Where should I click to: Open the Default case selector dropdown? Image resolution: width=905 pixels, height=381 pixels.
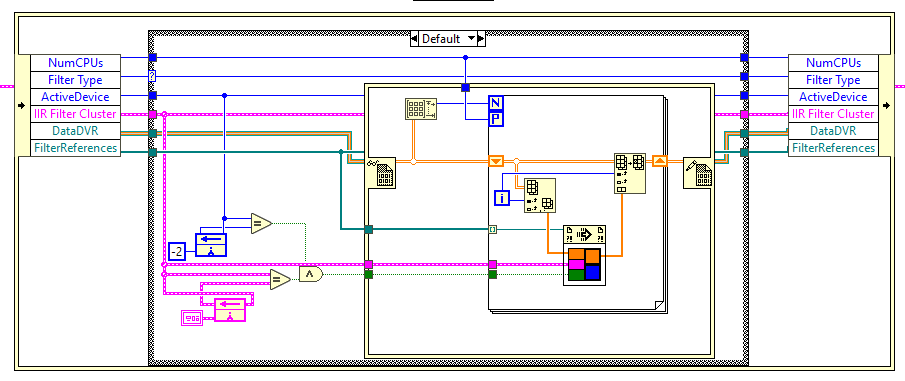[x=471, y=39]
